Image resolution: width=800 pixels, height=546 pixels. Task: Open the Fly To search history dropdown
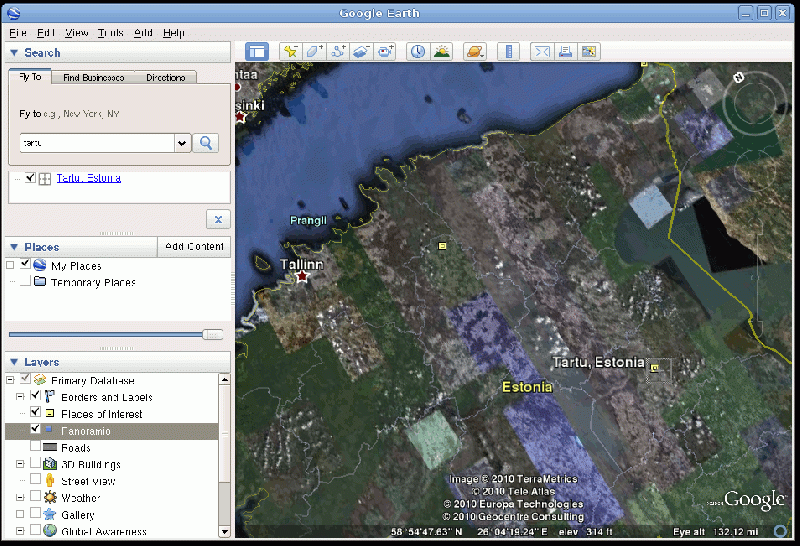point(183,143)
